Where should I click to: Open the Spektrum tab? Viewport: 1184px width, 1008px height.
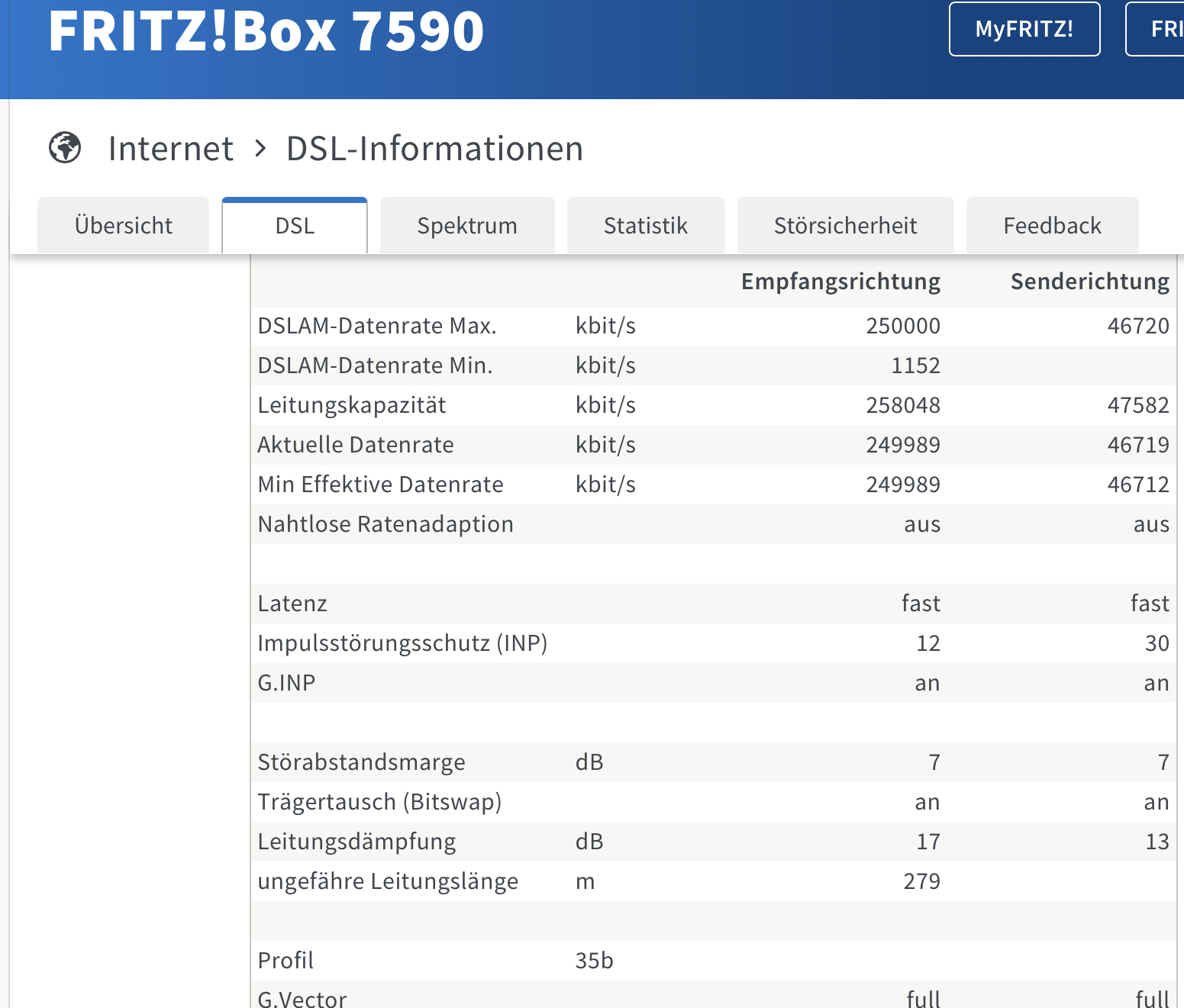click(467, 225)
